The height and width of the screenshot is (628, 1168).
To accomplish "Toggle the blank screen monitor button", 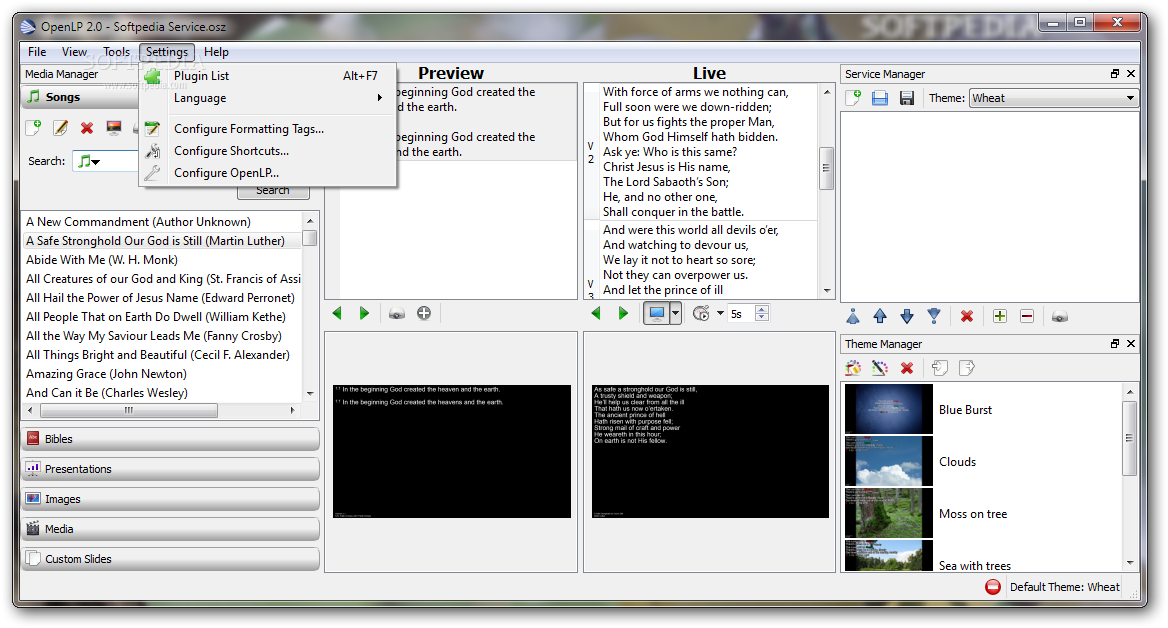I will point(657,314).
